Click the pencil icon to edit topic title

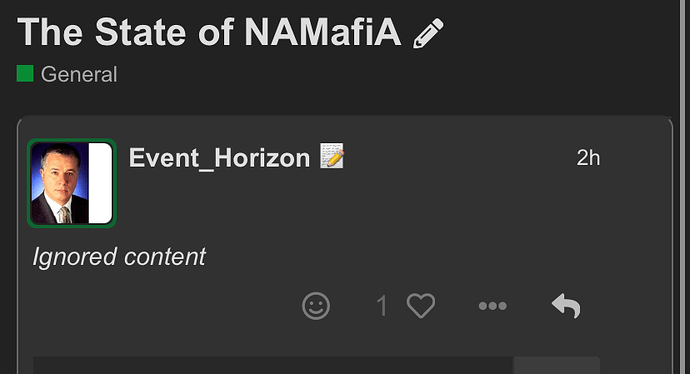tap(428, 33)
